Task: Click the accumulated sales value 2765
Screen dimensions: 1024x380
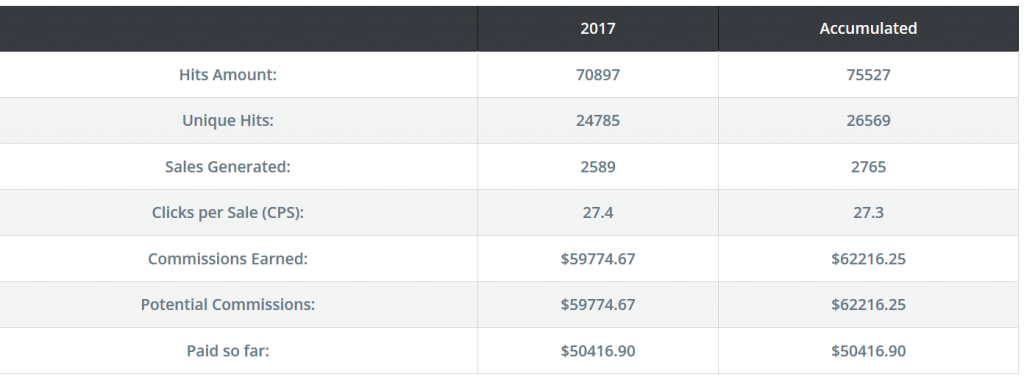Action: click(x=868, y=166)
